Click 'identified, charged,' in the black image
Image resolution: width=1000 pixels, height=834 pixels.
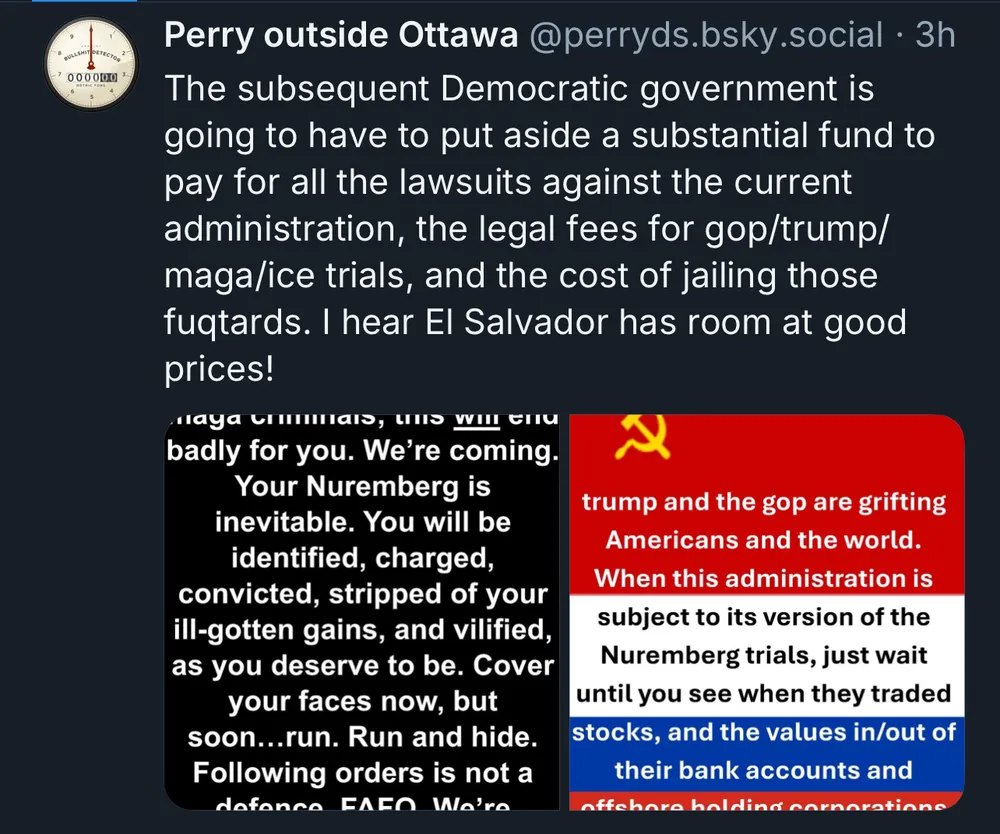point(362,558)
